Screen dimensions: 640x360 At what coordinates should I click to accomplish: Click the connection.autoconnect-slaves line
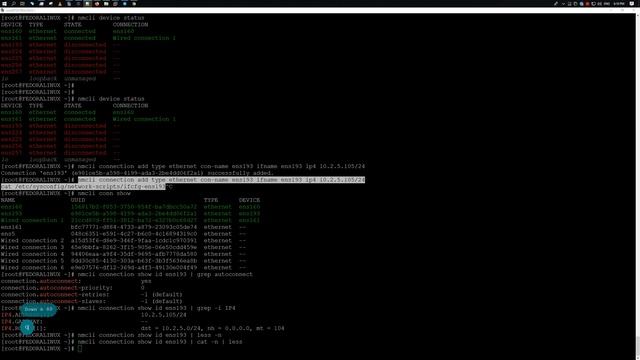point(91,301)
